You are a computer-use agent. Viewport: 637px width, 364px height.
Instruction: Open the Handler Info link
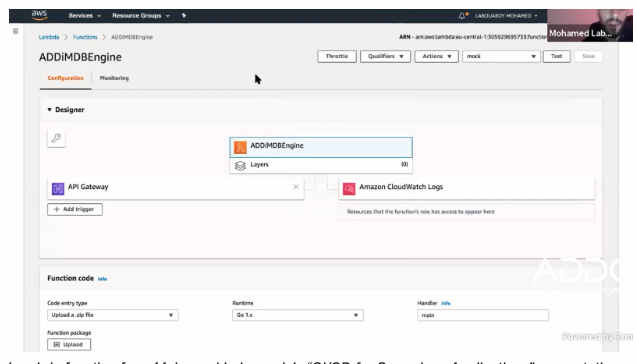coord(446,303)
